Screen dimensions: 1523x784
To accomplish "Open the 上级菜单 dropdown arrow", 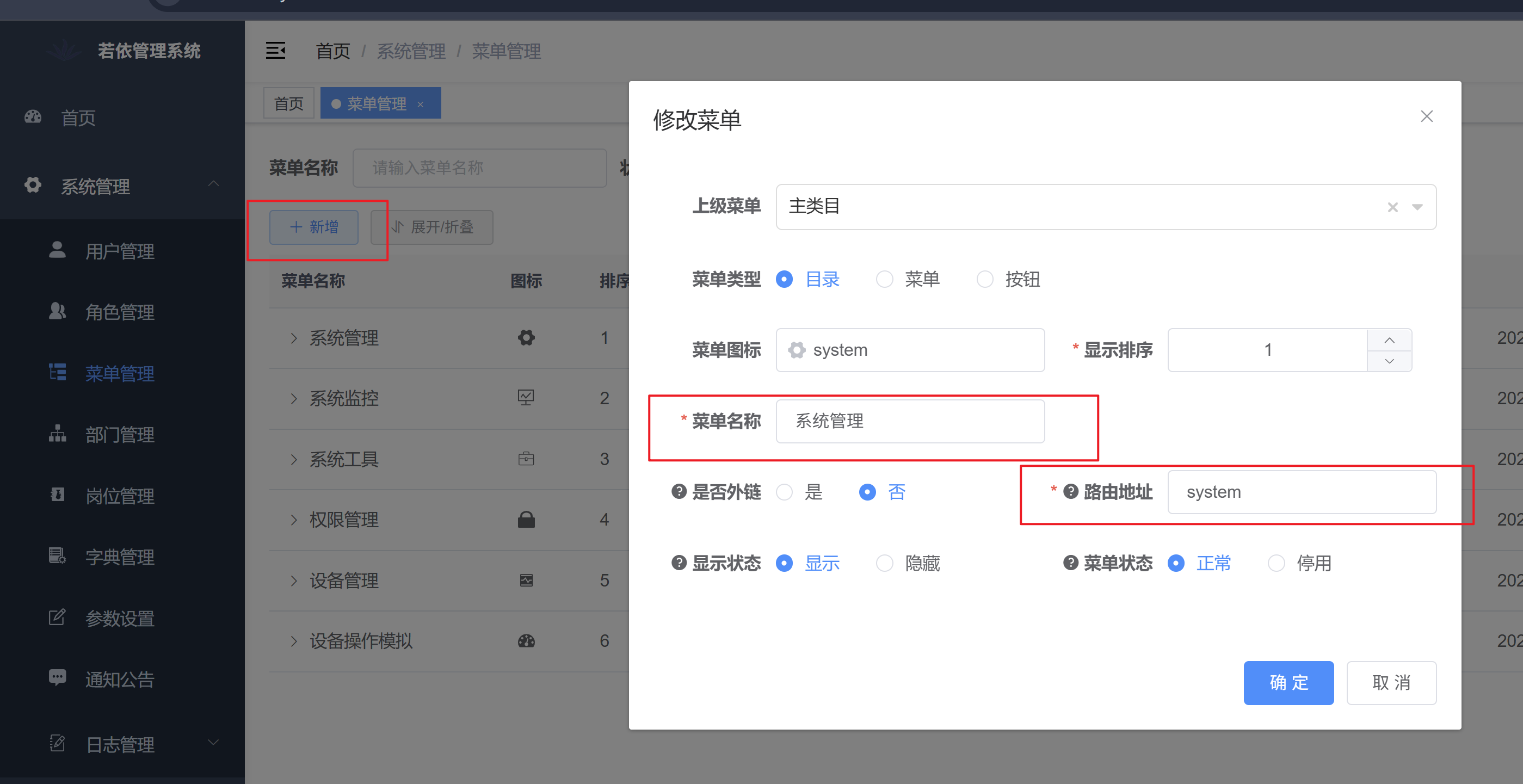I will point(1417,207).
